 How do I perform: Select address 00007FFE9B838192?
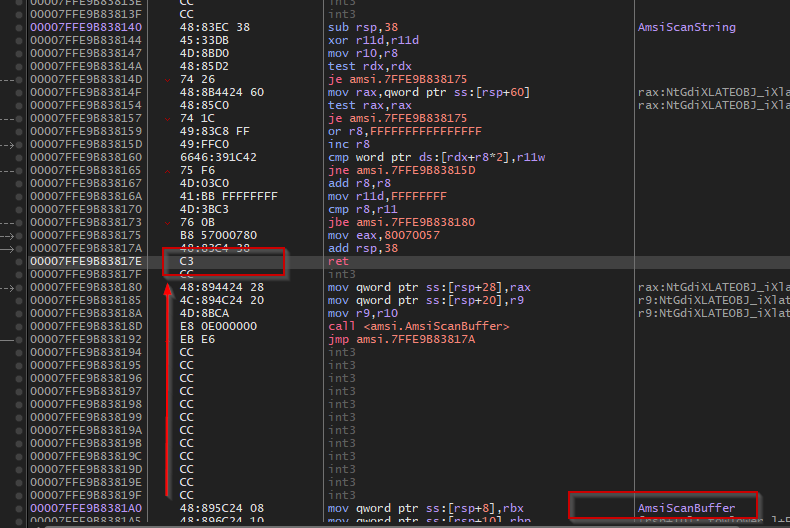point(86,340)
